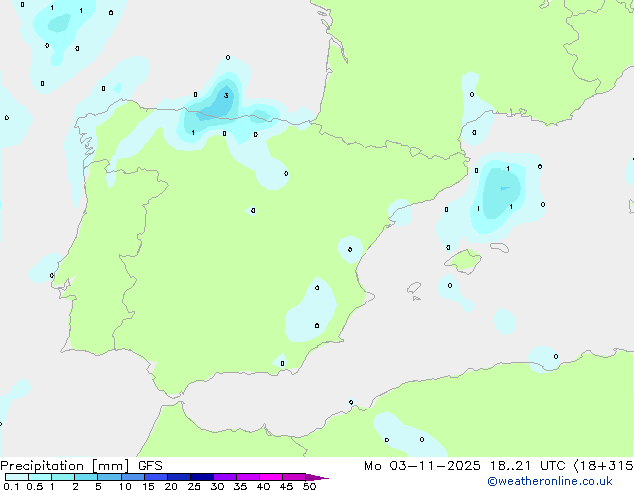Select the 30–35 mm purple legend swatch
The image size is (634, 490).
tap(225, 477)
